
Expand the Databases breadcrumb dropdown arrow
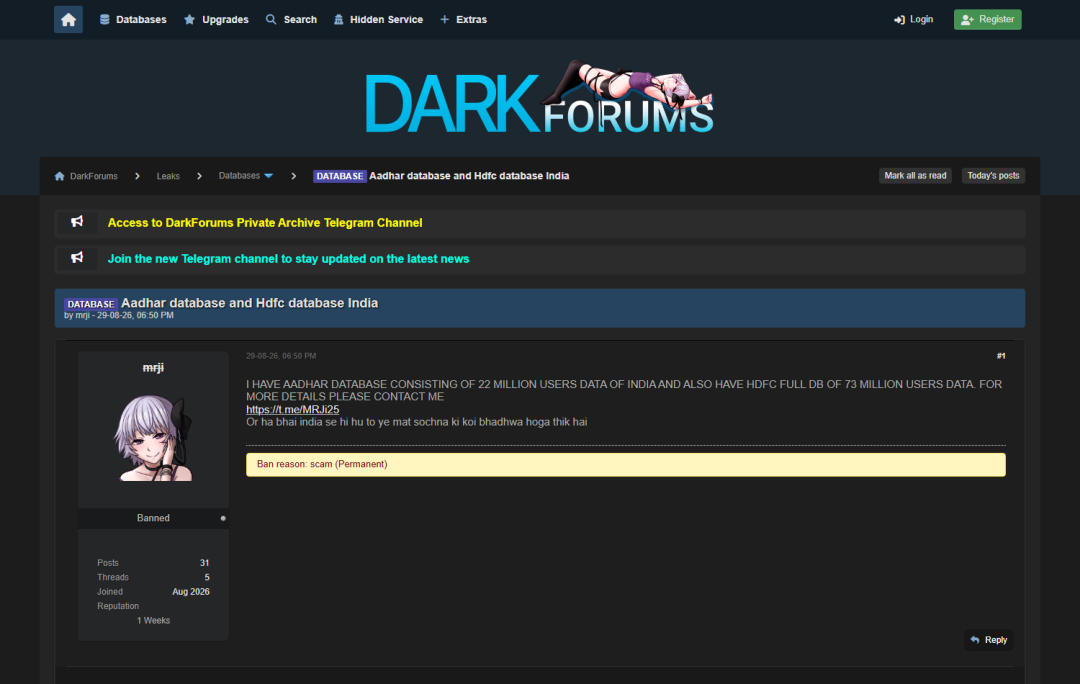coord(269,176)
